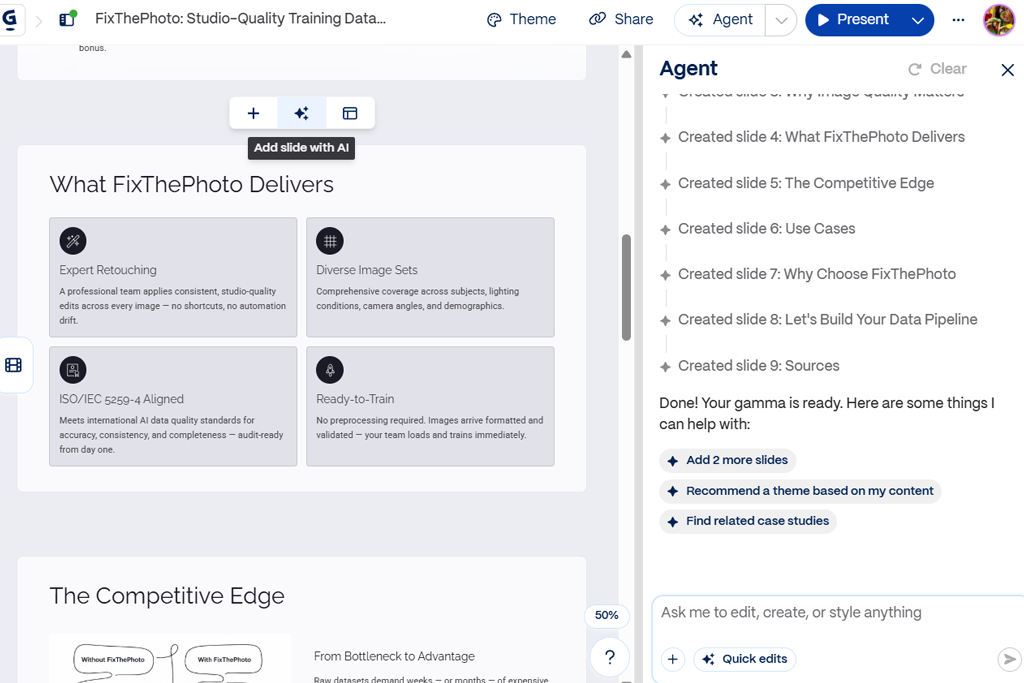Image resolution: width=1024 pixels, height=683 pixels.
Task: Open the Theme menu
Action: point(521,20)
